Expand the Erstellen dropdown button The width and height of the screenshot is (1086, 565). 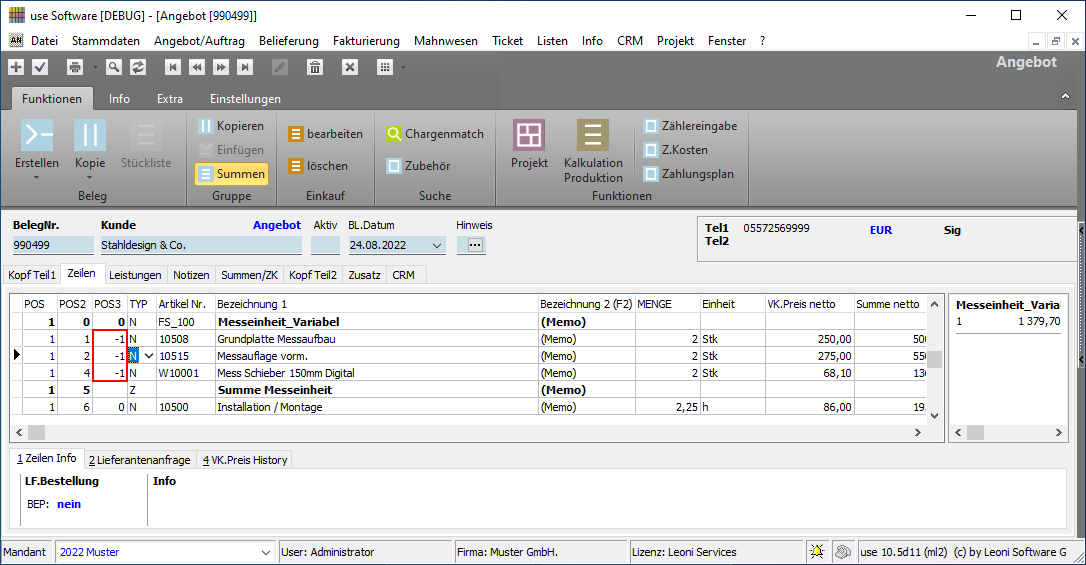tap(37, 177)
